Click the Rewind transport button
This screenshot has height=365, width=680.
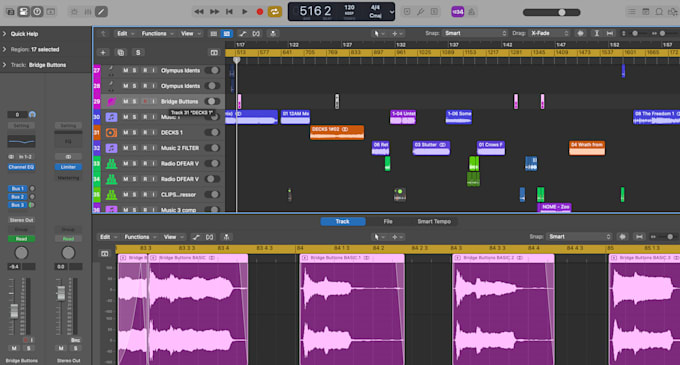(x=199, y=12)
